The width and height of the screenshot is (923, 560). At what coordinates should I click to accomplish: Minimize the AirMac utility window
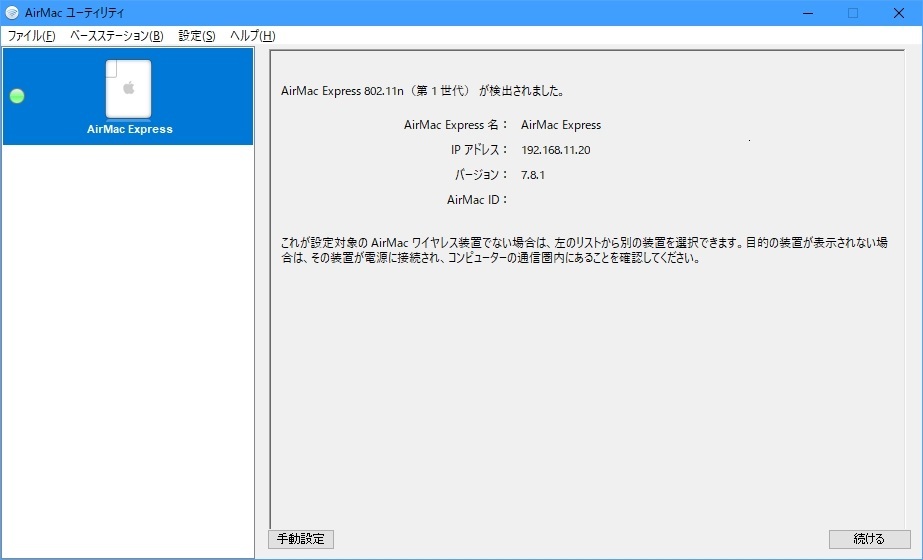pos(808,13)
